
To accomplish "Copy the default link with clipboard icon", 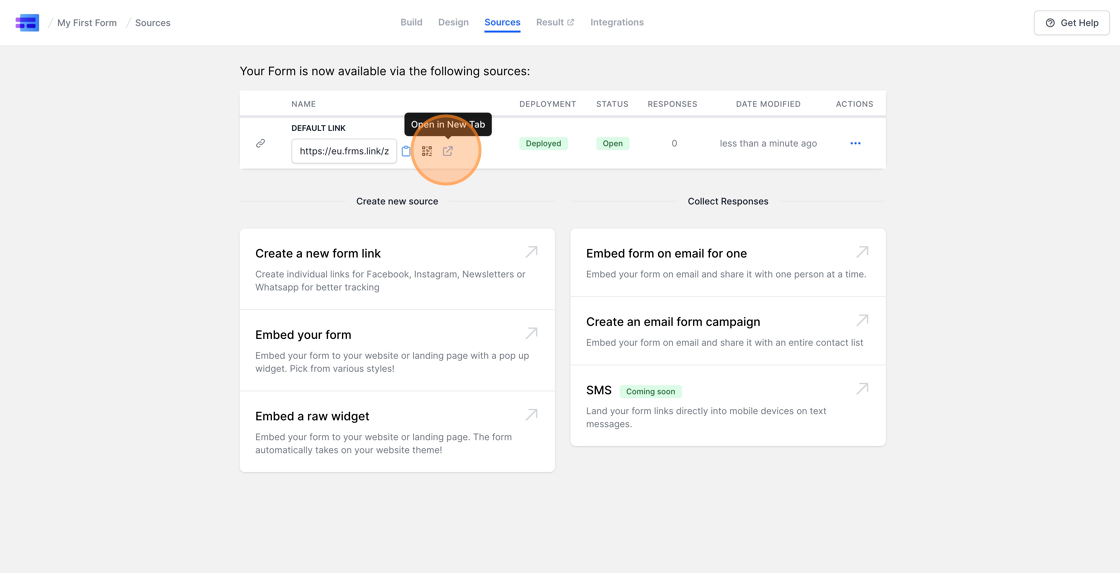I will pyautogui.click(x=406, y=151).
